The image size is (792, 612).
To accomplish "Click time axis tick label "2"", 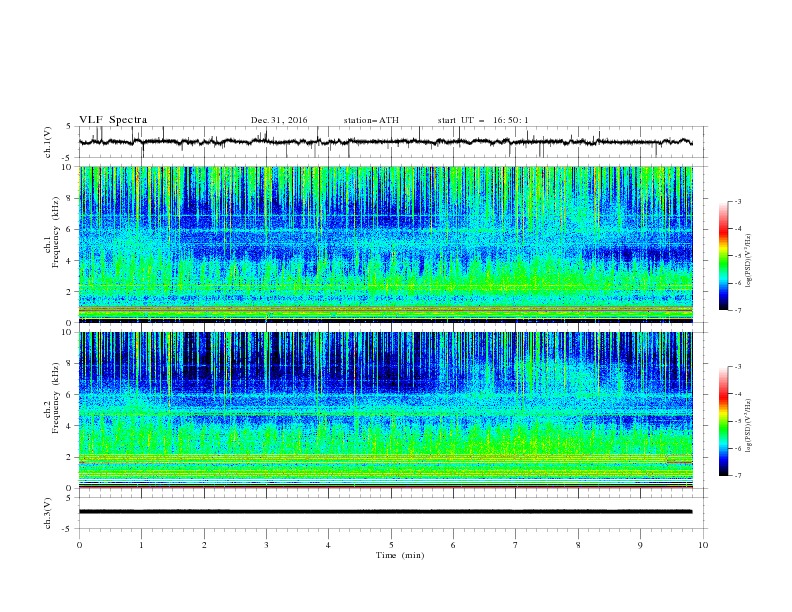I will [204, 545].
